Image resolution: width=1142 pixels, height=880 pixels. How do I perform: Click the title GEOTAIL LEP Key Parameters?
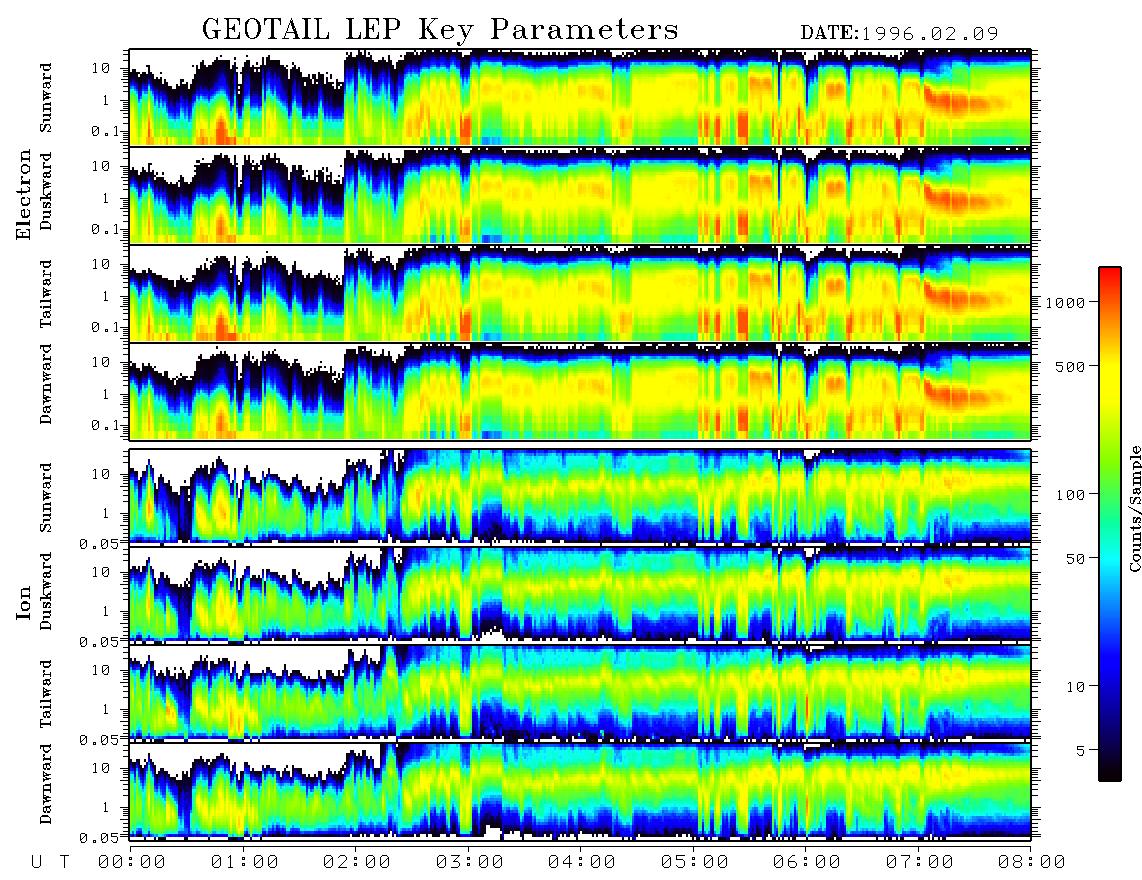tap(440, 30)
